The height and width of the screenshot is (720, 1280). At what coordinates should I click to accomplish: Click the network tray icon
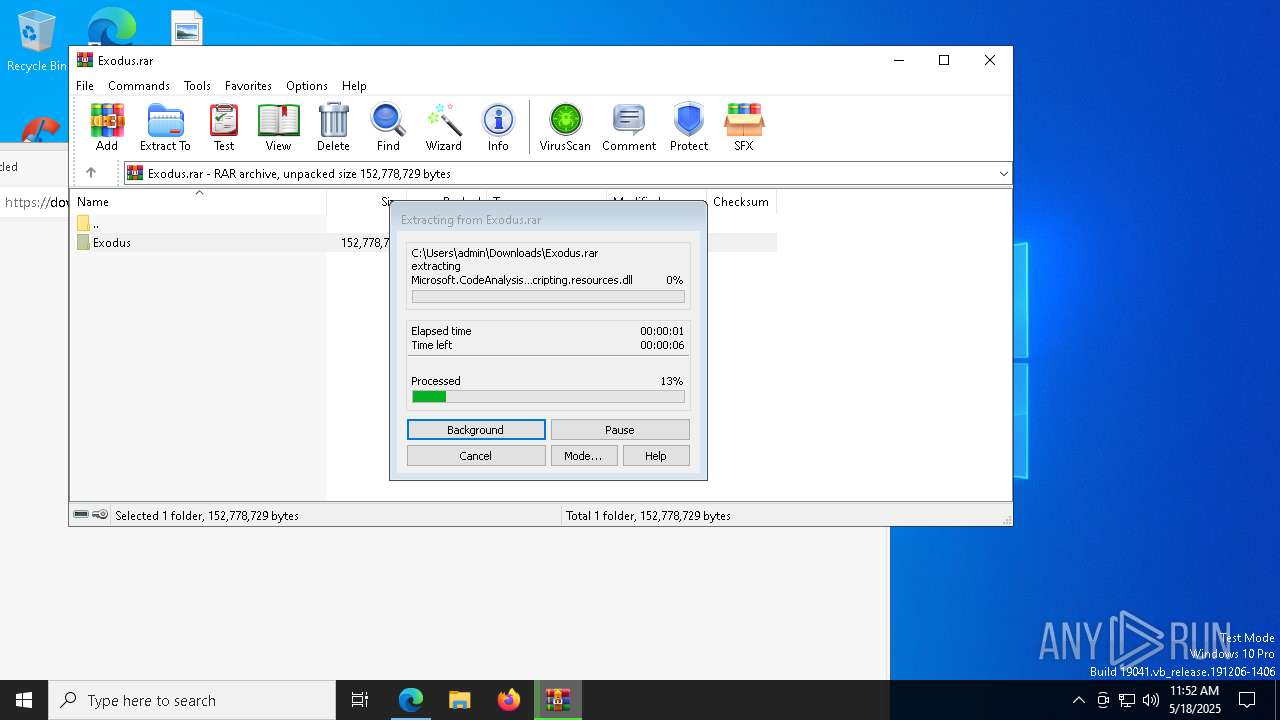click(x=1127, y=700)
